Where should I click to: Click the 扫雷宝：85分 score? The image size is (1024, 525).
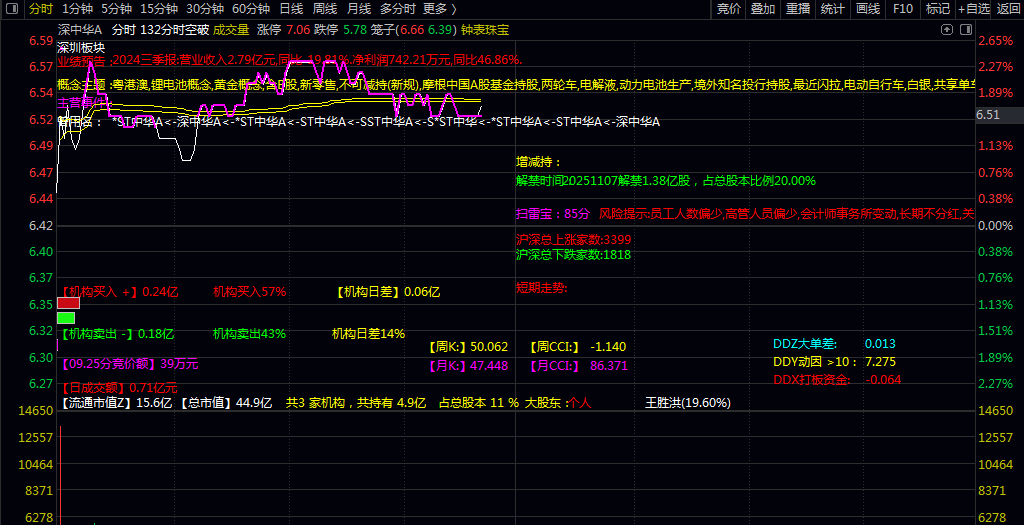(x=552, y=214)
